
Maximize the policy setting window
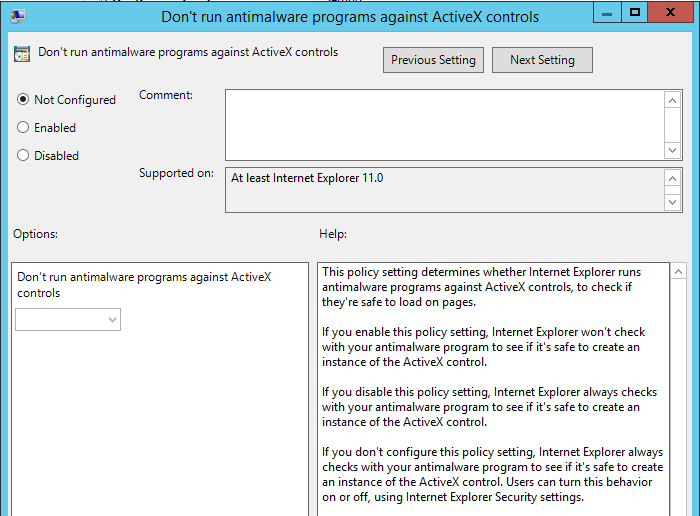pos(634,14)
